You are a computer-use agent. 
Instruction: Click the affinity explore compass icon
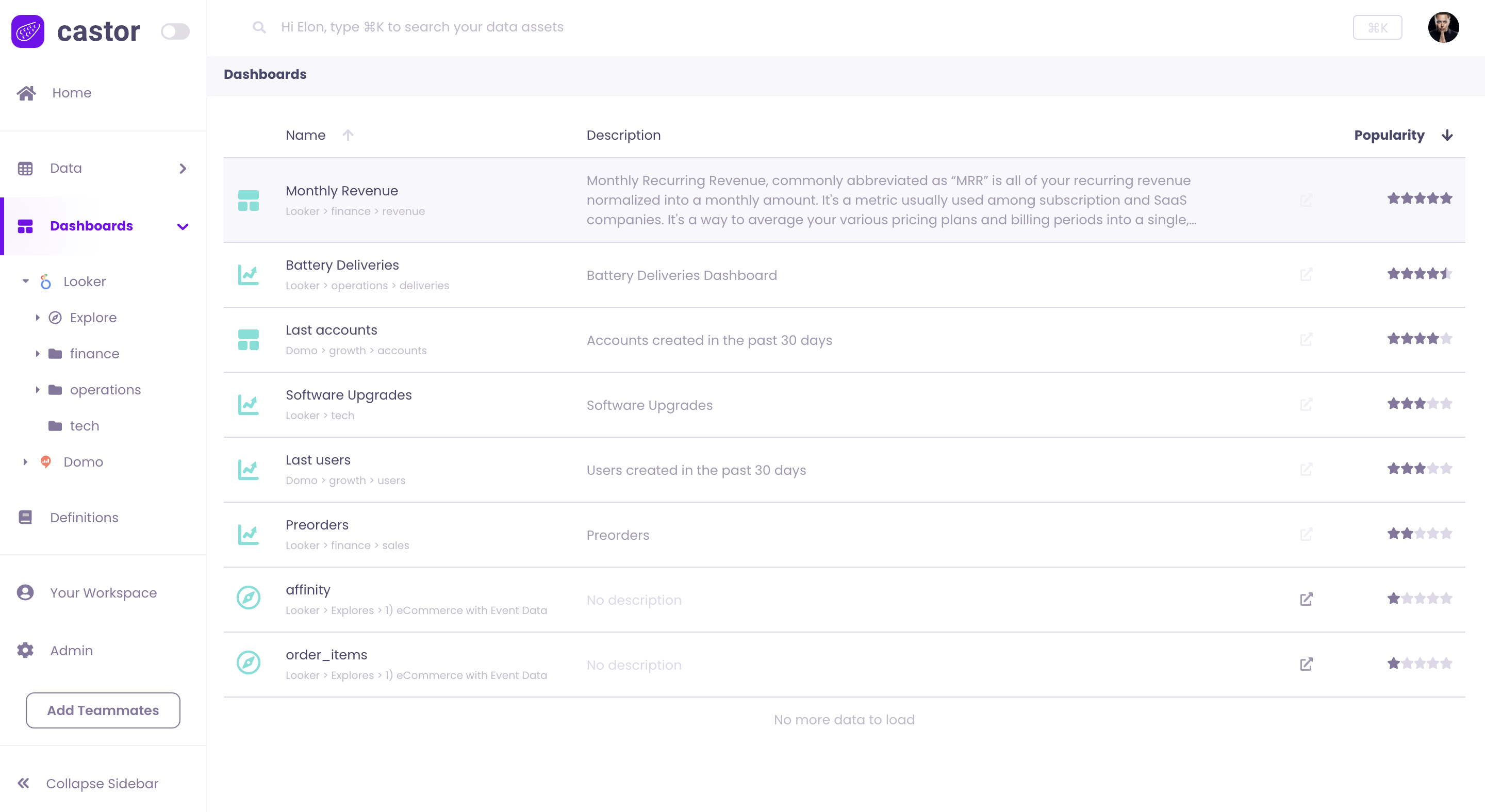point(249,598)
